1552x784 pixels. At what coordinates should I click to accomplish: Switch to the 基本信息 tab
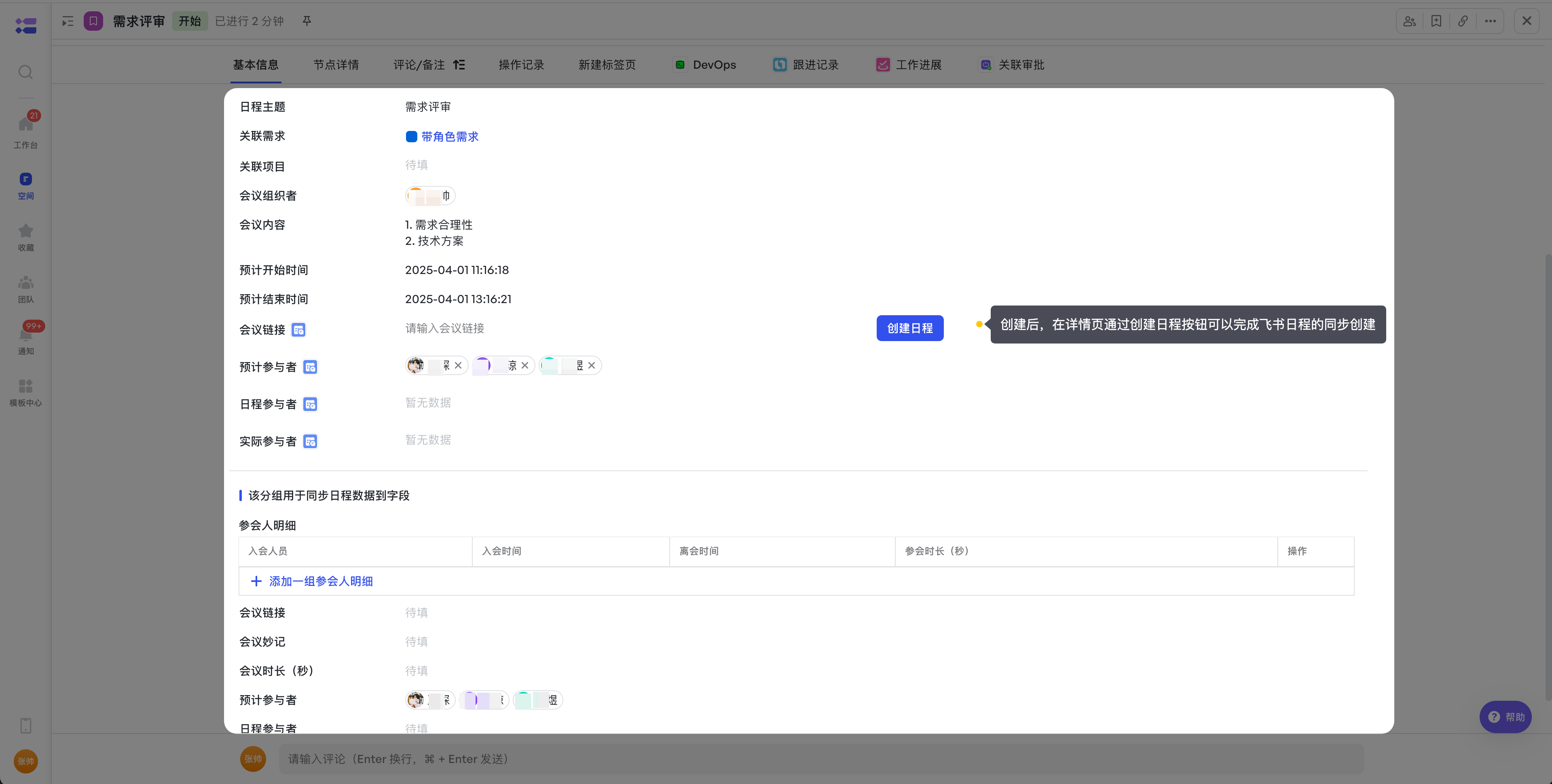tap(256, 64)
